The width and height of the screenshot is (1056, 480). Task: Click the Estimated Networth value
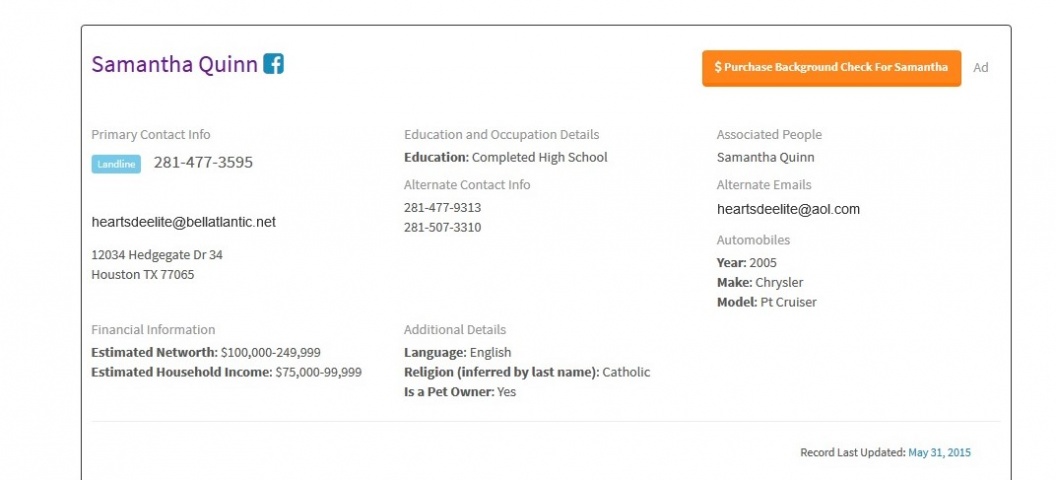click(270, 353)
